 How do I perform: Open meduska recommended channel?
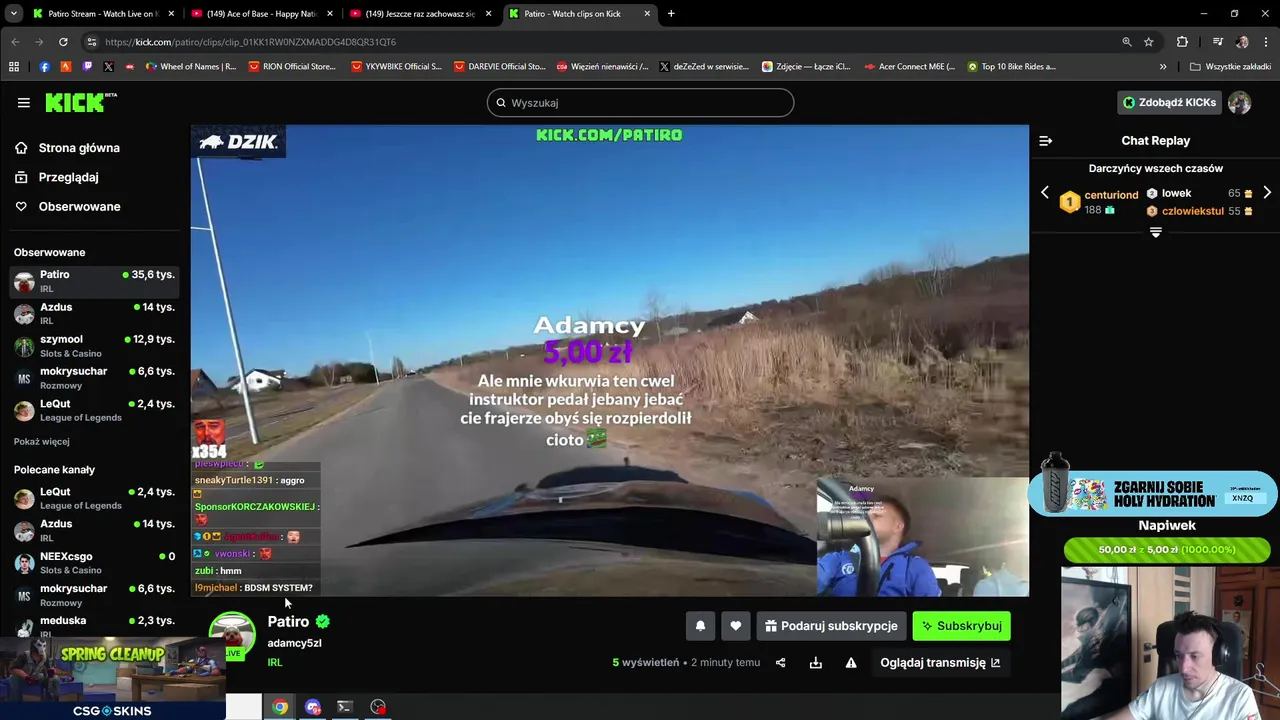95,626
